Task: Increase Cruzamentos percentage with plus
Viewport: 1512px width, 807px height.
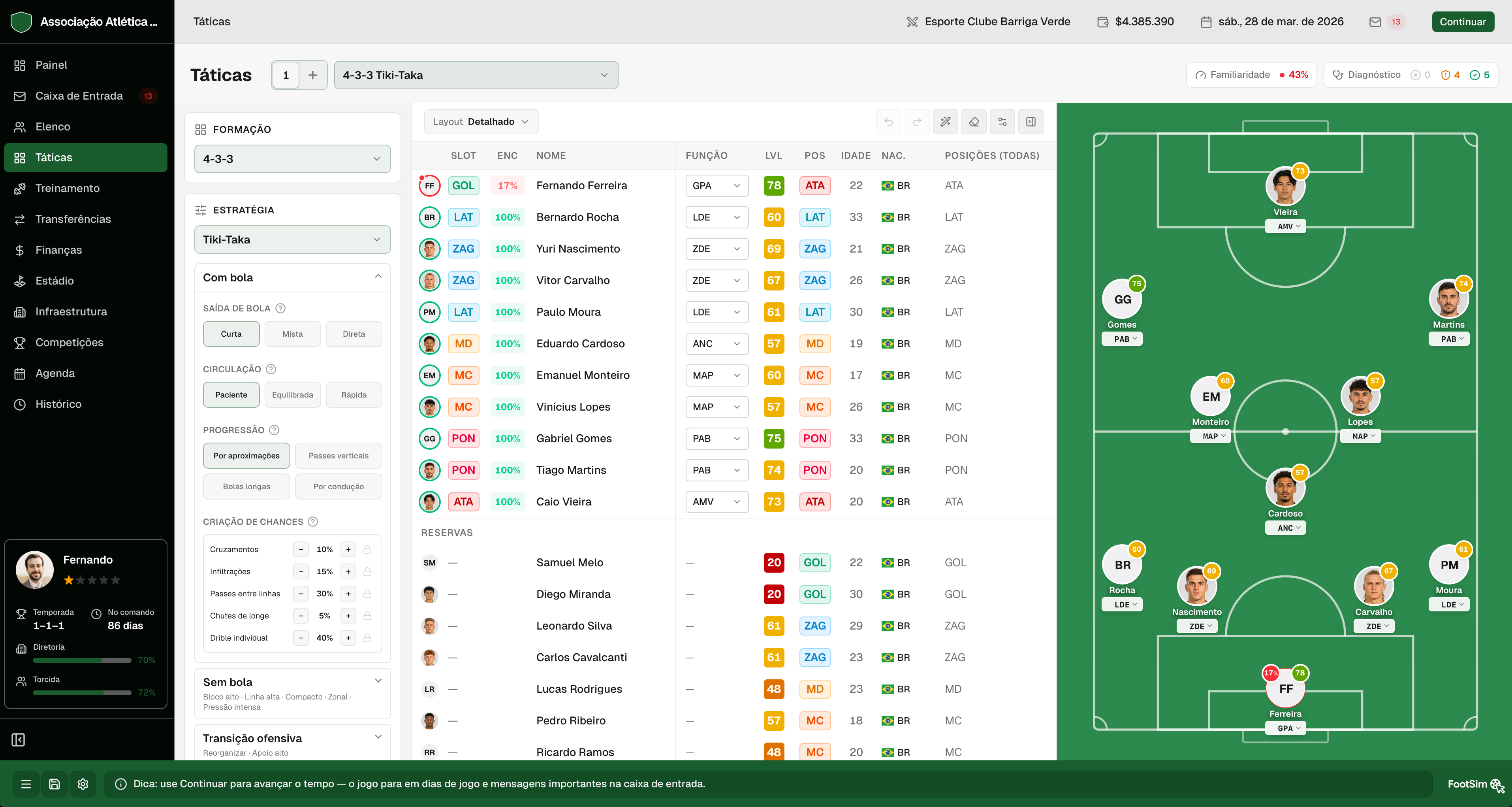Action: 348,549
